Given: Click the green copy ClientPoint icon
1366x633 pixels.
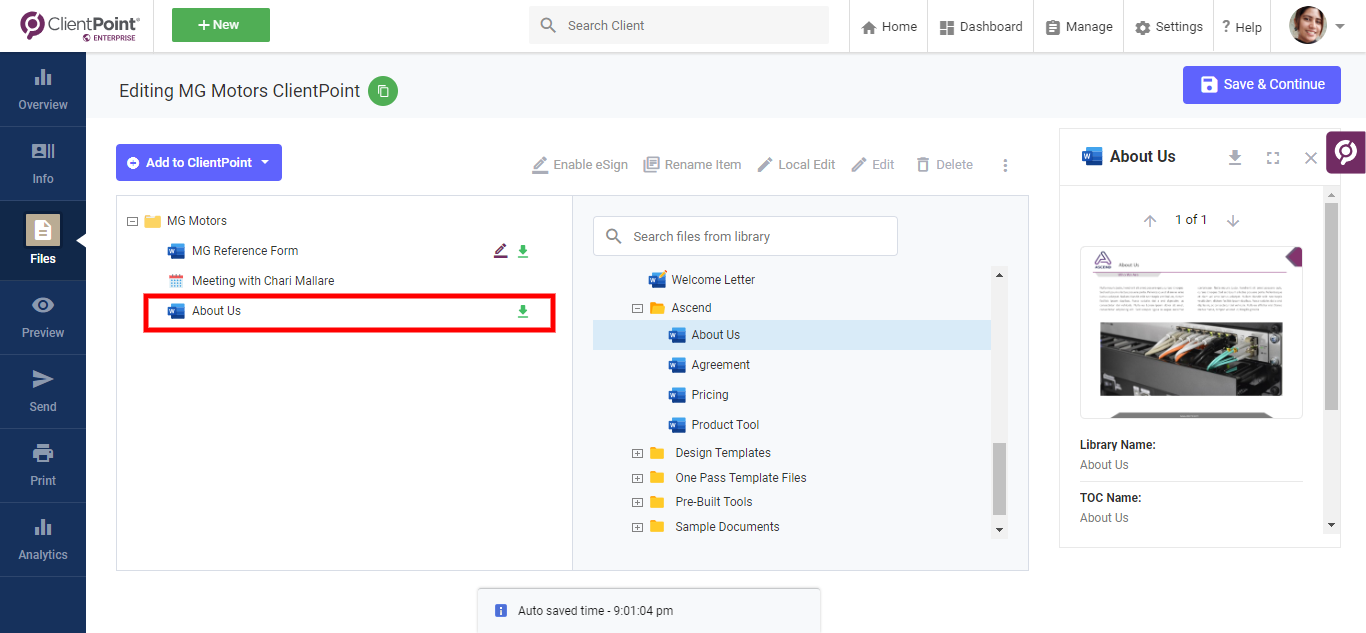Looking at the screenshot, I should [383, 91].
